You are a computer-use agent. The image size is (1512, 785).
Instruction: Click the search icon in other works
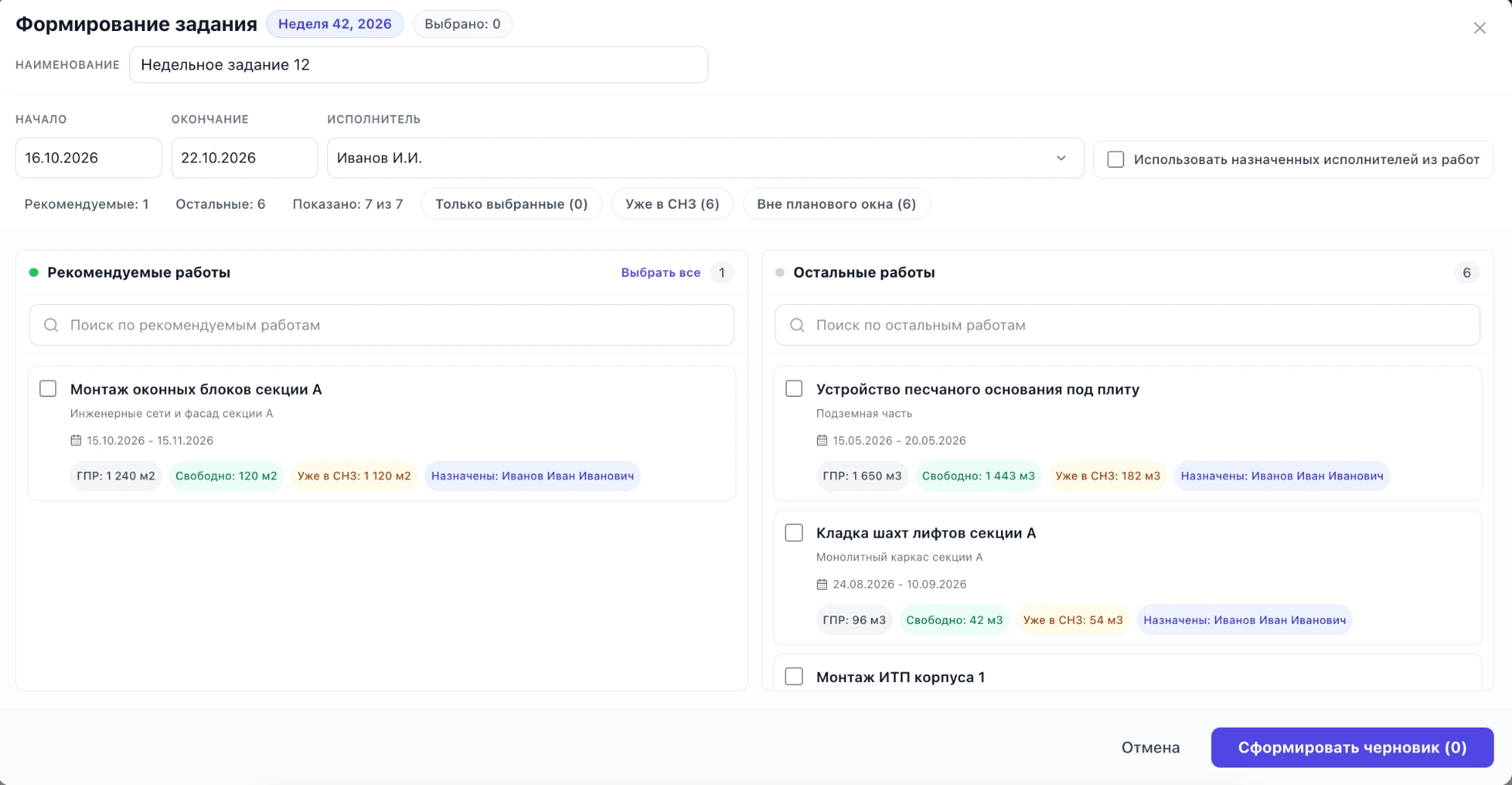click(797, 325)
